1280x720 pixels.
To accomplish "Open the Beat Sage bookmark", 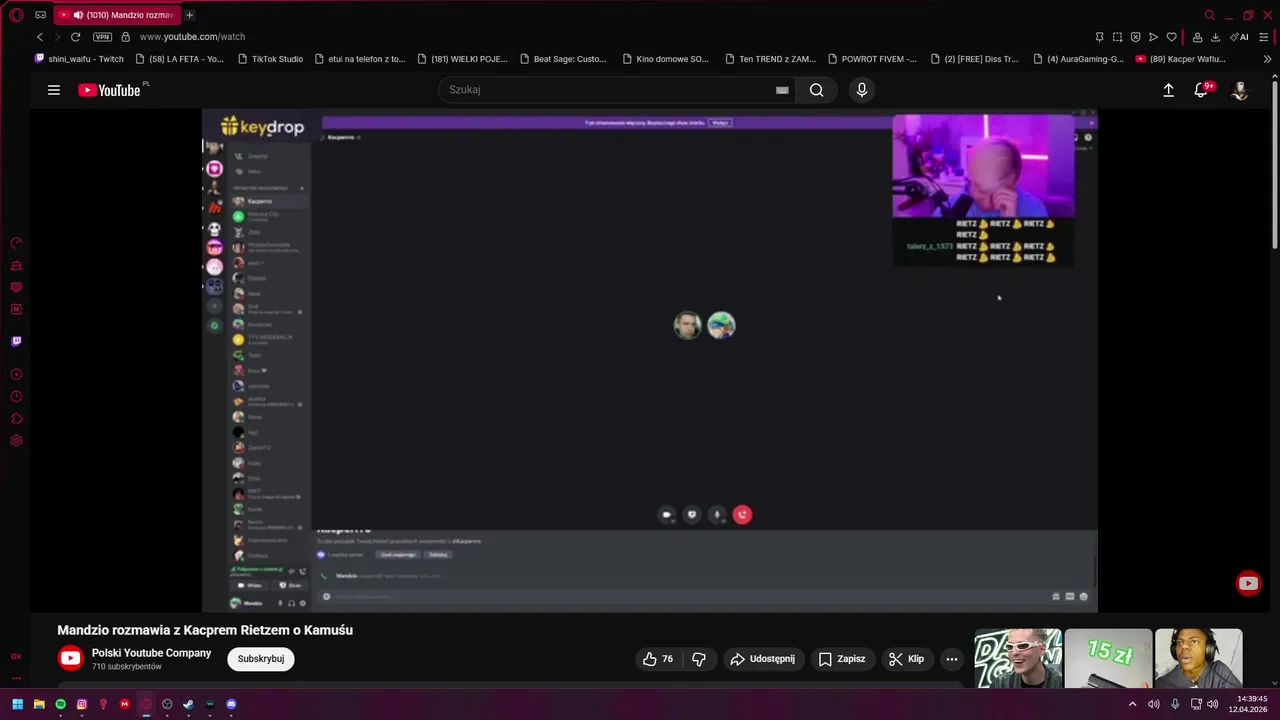I will tap(563, 59).
